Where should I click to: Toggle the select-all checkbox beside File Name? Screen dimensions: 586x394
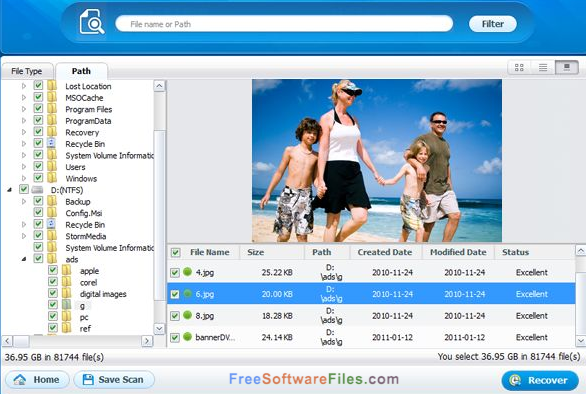pyautogui.click(x=175, y=253)
